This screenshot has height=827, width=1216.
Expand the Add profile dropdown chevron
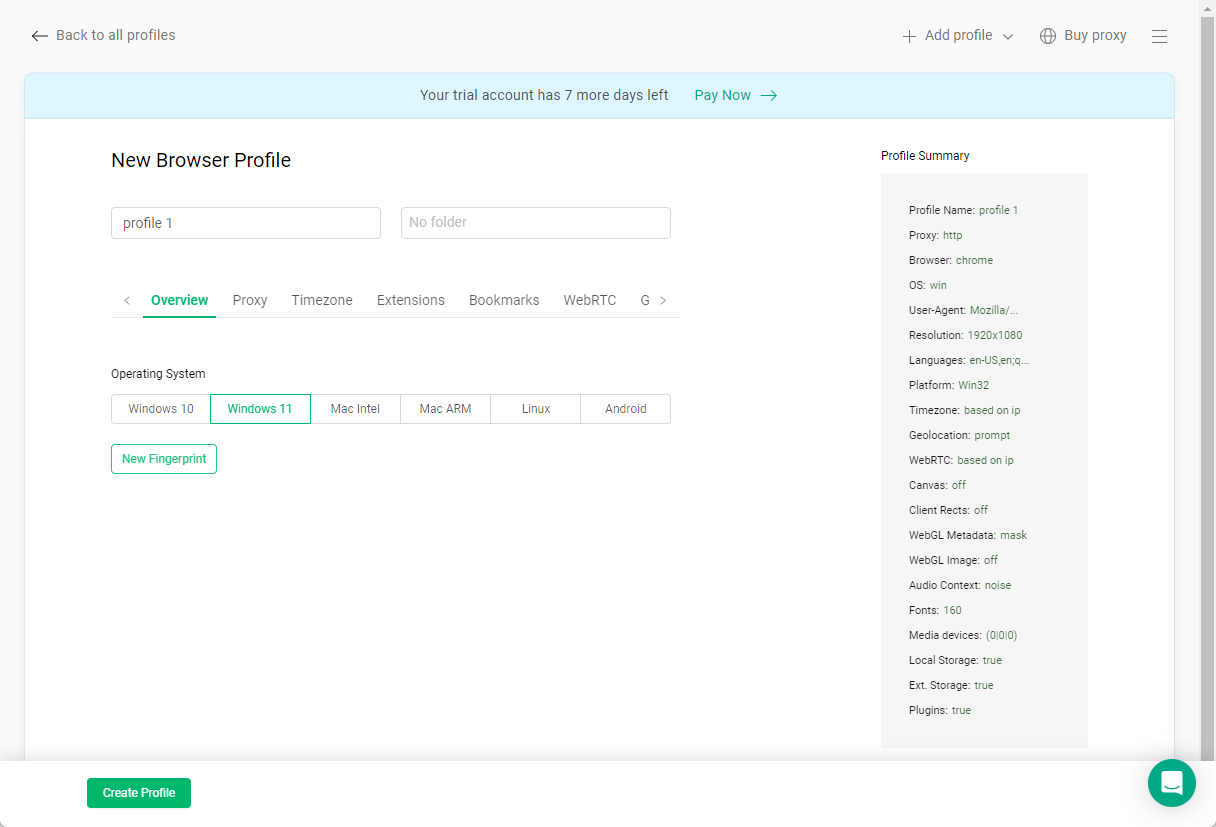1008,37
